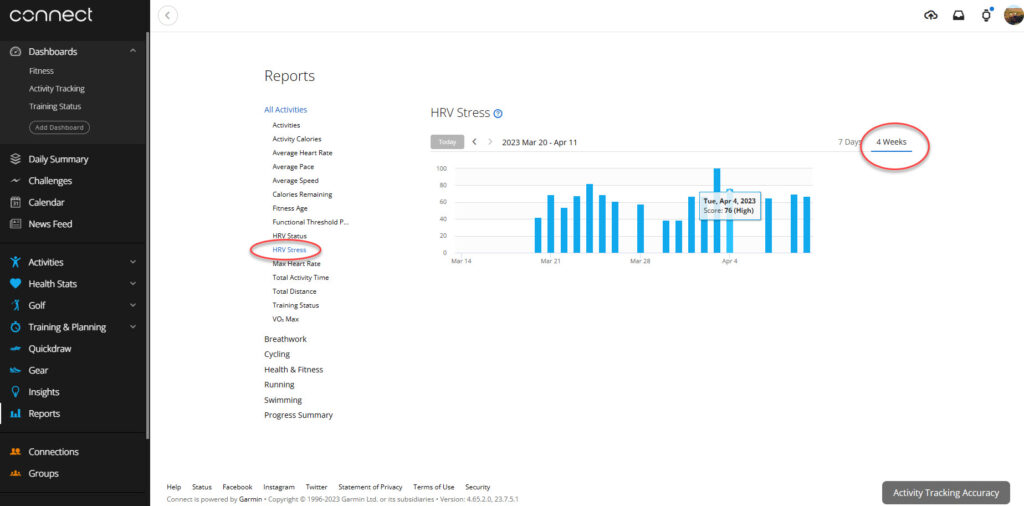The width and height of the screenshot is (1024, 506).
Task: Click the Health Stats heart icon
Action: pos(16,284)
